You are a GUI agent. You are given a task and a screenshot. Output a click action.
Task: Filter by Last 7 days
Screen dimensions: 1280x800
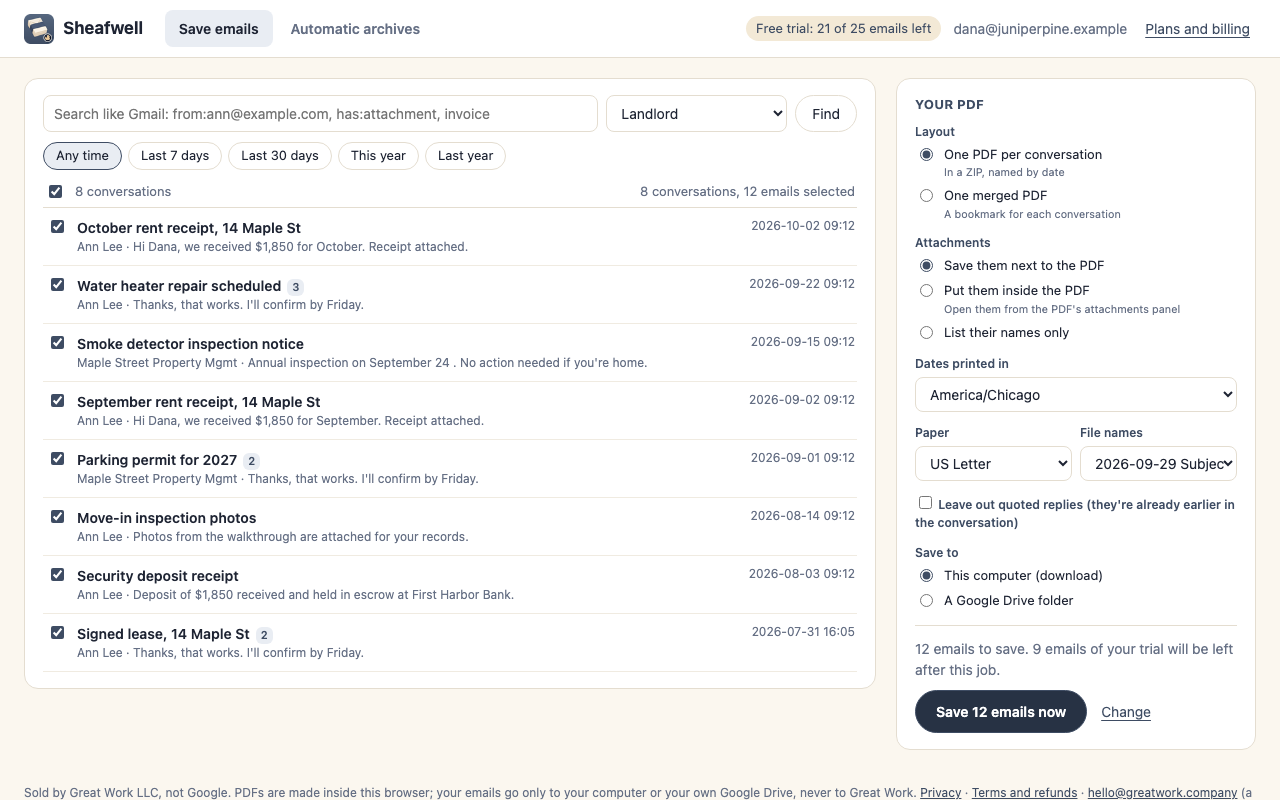point(175,156)
